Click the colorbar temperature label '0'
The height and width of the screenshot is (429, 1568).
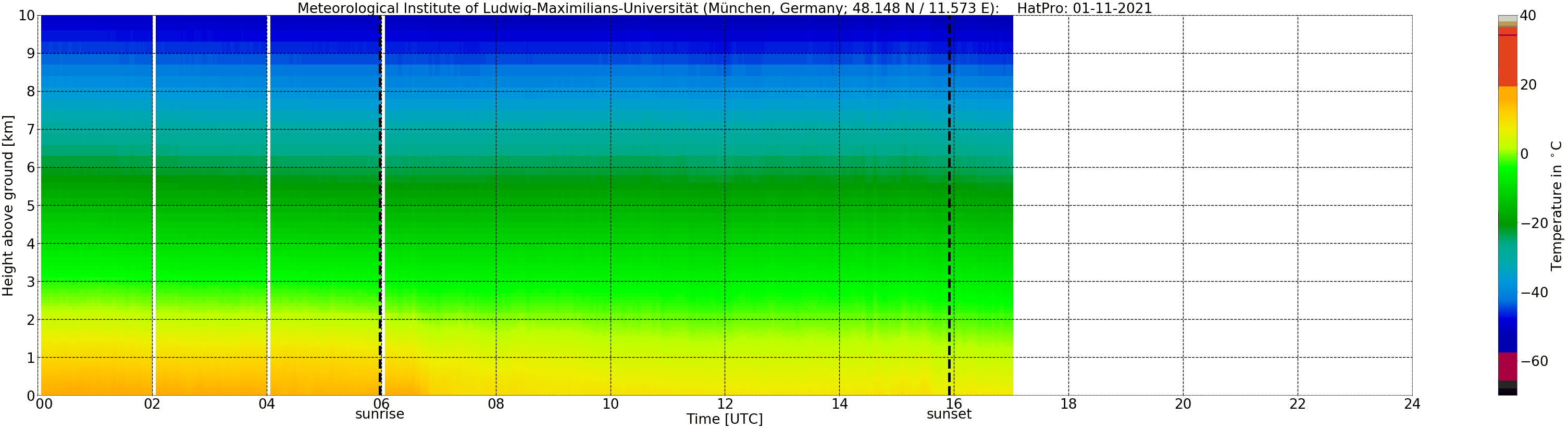click(1524, 154)
